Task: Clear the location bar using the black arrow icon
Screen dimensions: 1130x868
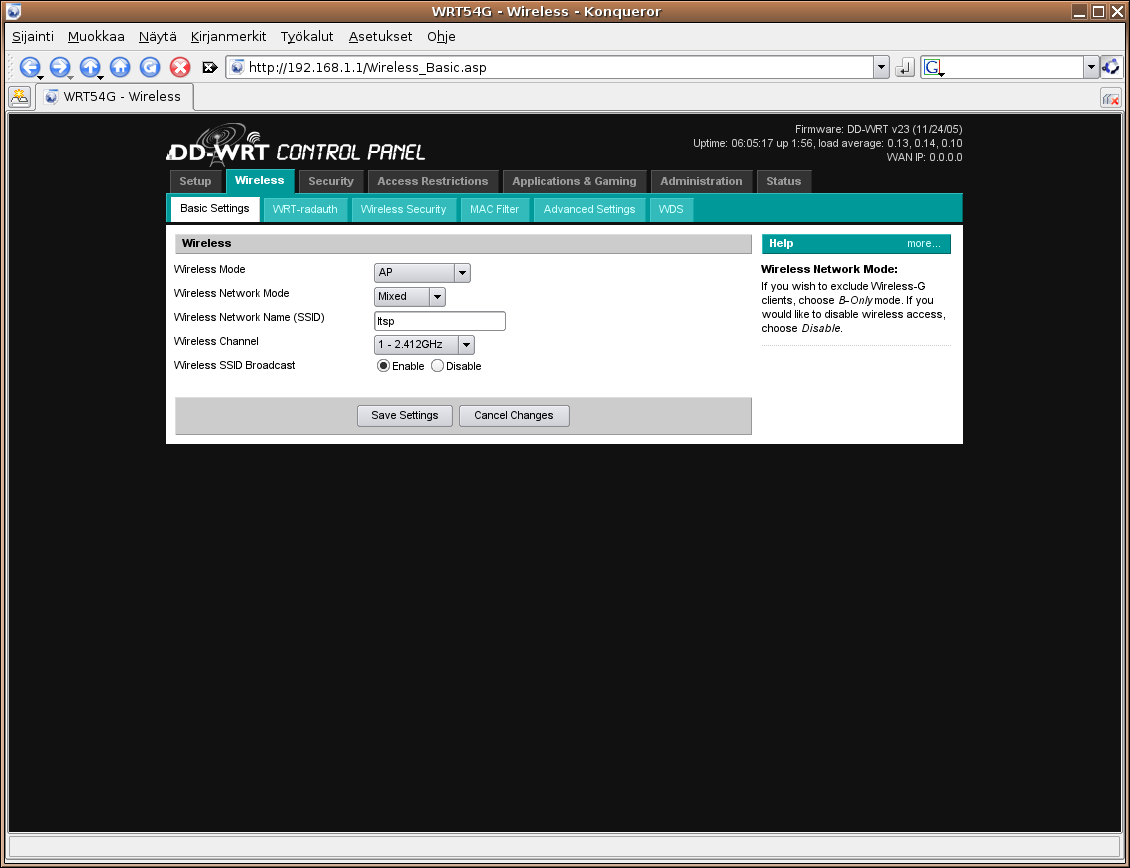Action: point(210,68)
